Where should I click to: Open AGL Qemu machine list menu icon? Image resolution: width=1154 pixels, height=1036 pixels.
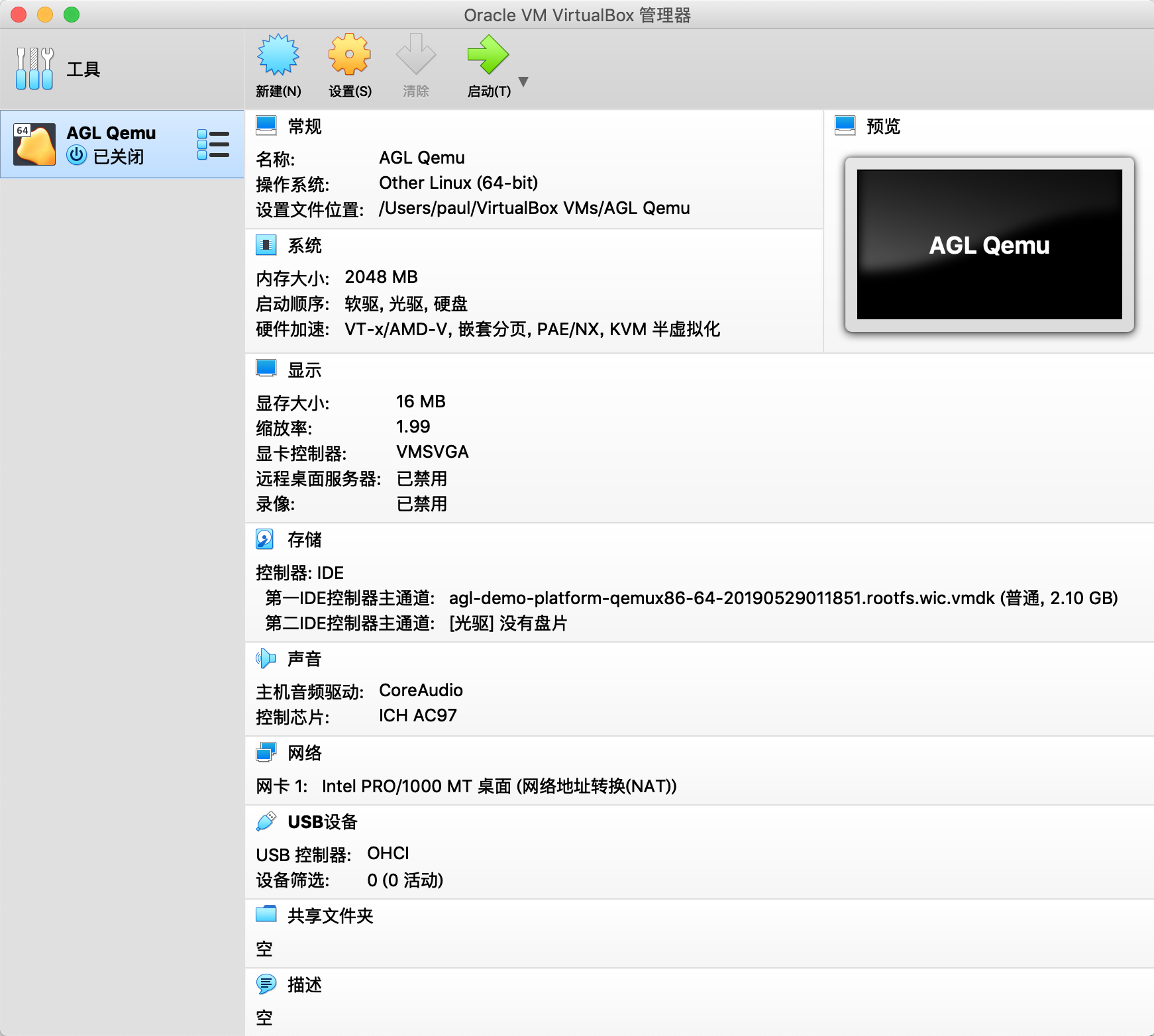tap(213, 144)
